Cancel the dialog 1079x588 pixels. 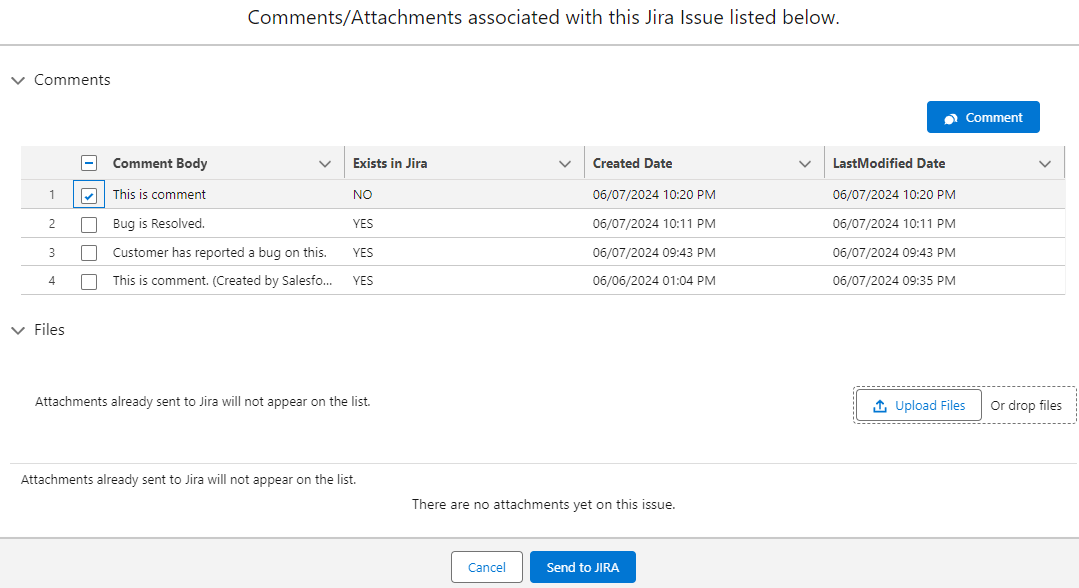click(487, 567)
